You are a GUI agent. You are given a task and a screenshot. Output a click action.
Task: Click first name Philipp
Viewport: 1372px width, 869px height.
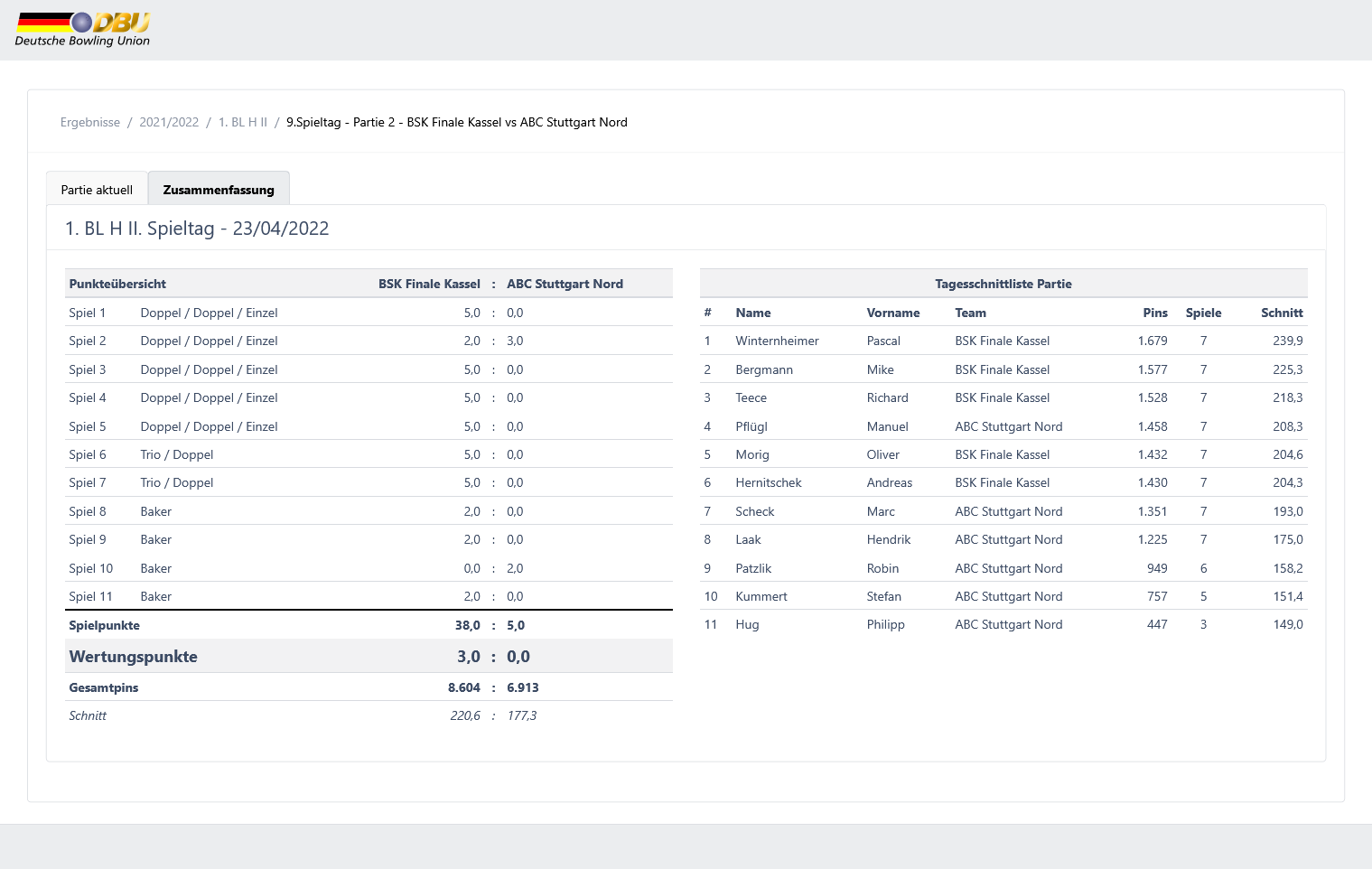point(885,624)
